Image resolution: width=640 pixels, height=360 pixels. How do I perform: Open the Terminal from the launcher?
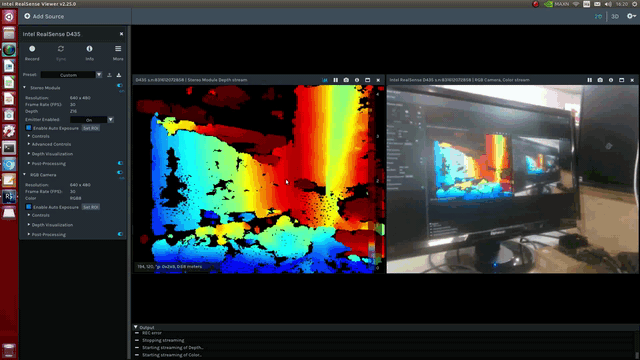pos(9,148)
